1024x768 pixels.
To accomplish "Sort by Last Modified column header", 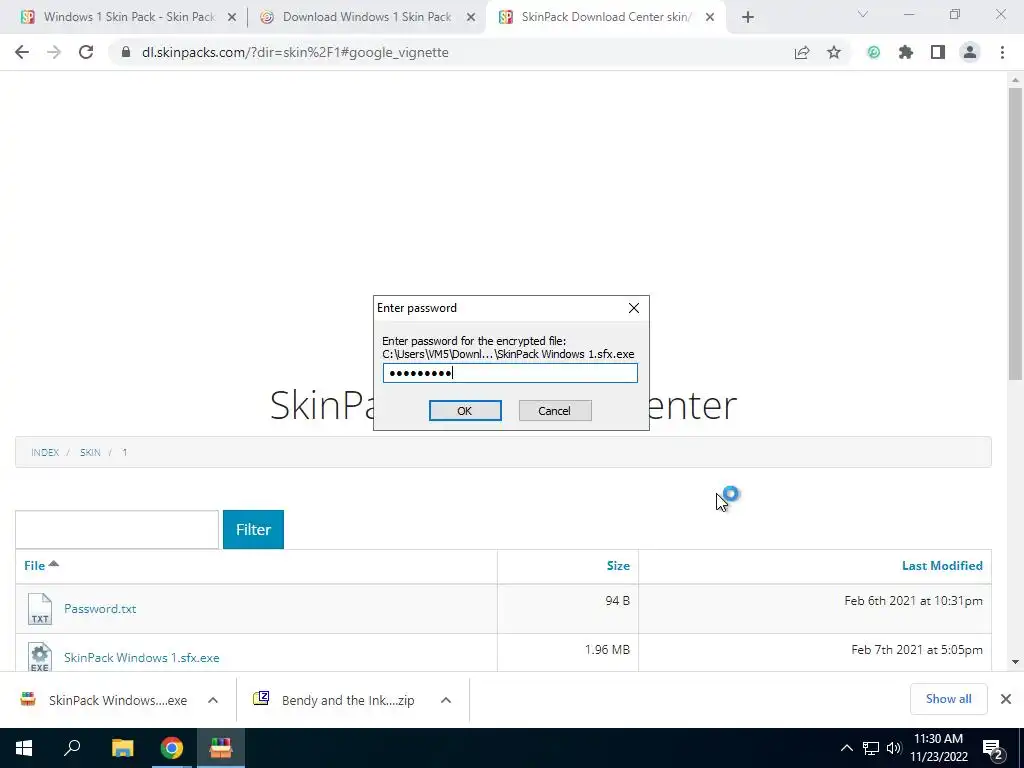I will [x=942, y=566].
